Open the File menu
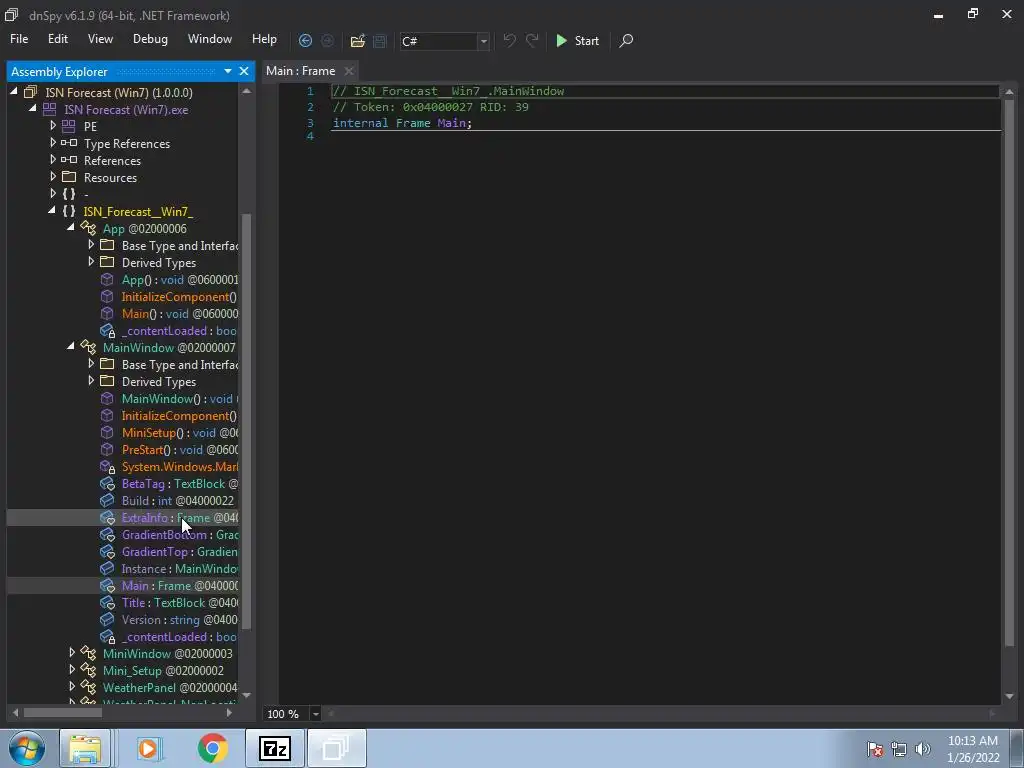The width and height of the screenshot is (1024, 768). 19,39
